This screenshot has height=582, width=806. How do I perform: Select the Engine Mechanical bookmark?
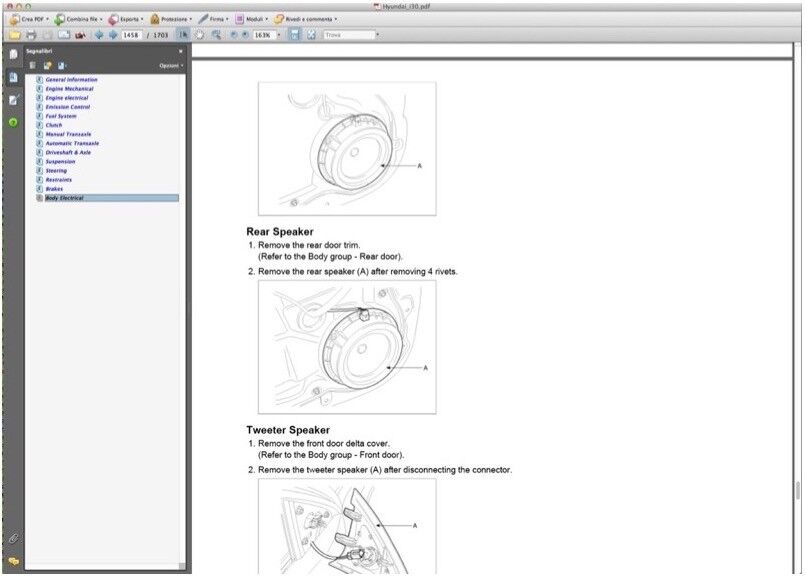coord(69,89)
